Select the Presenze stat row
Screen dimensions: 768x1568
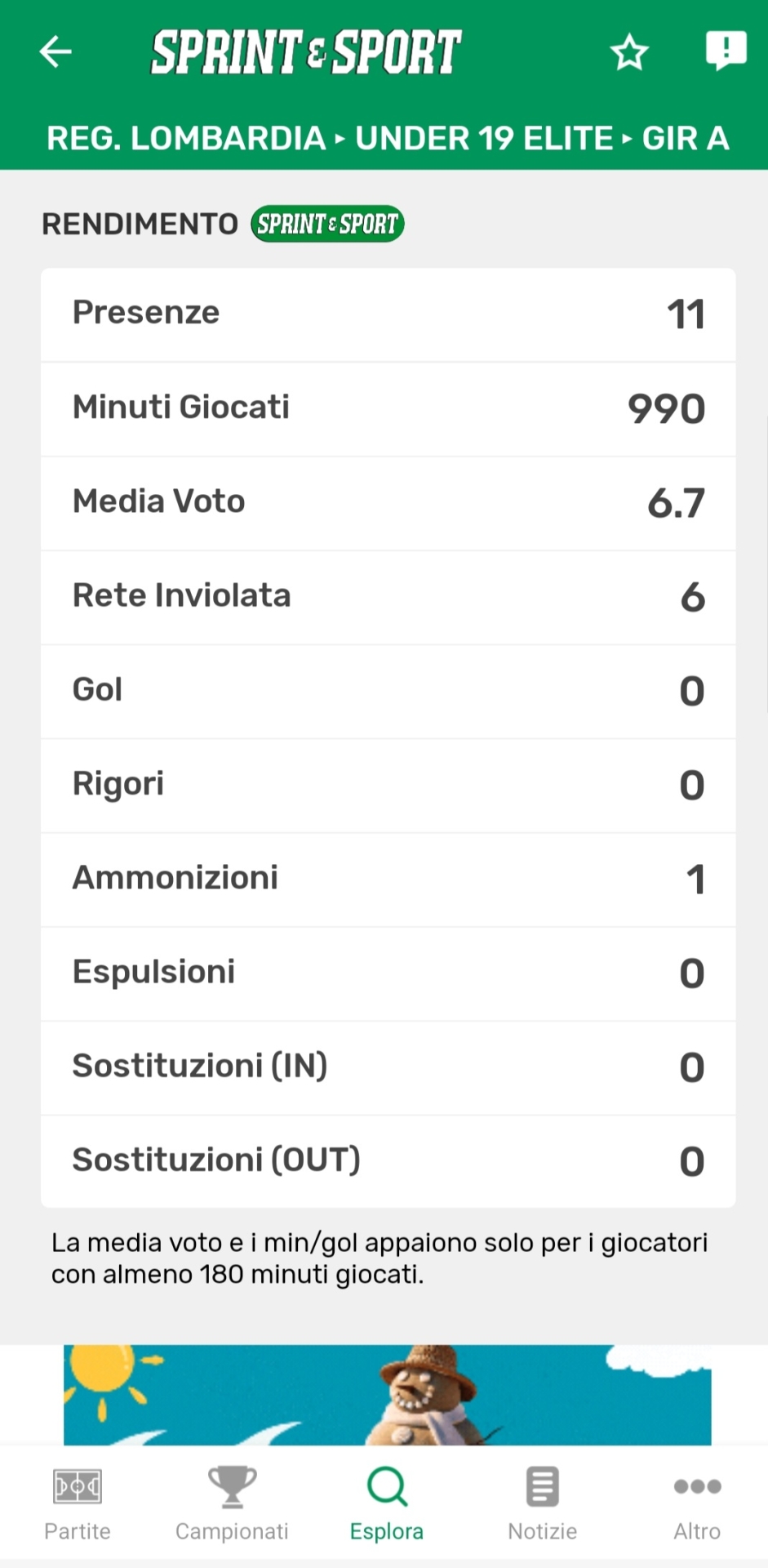click(388, 314)
